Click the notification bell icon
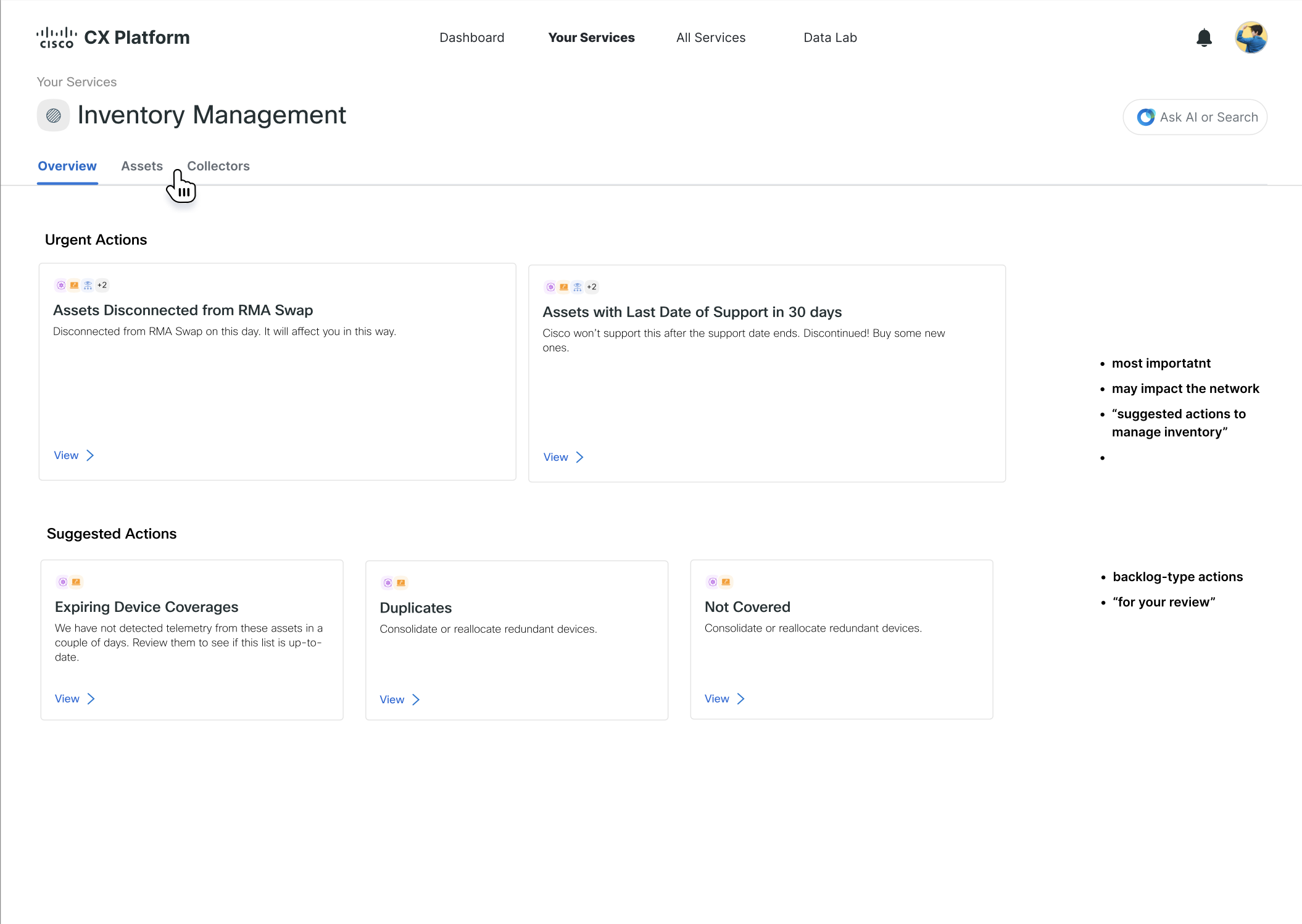This screenshot has width=1302, height=924. tap(1203, 38)
